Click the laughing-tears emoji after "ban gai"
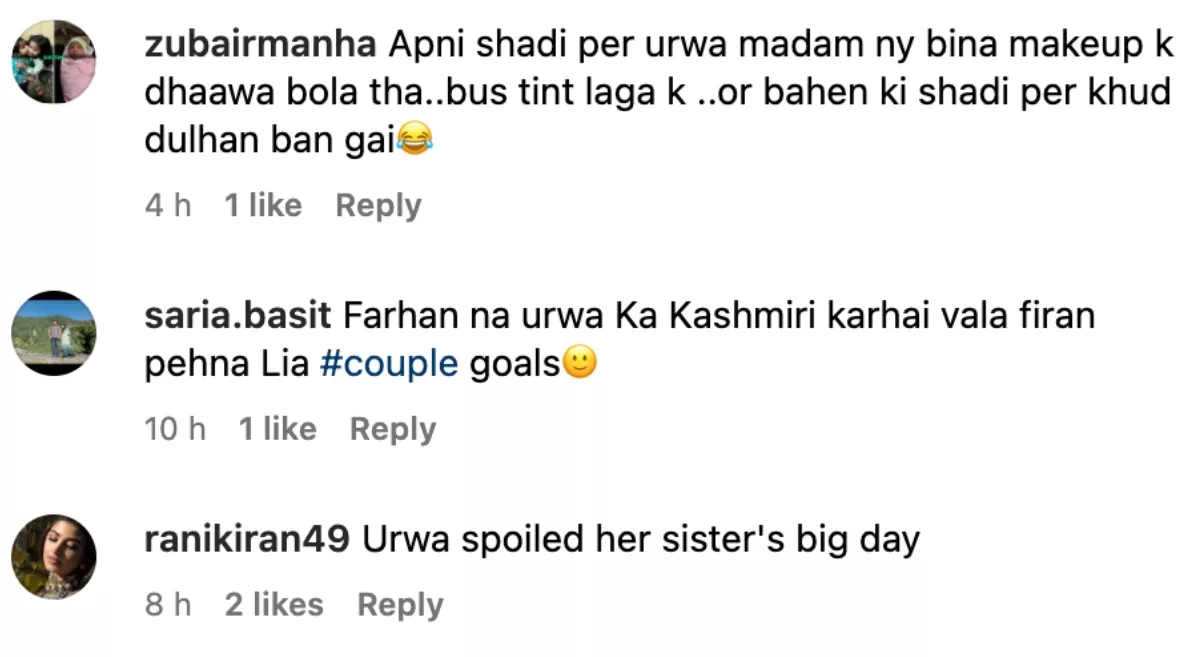Image resolution: width=1200 pixels, height=657 pixels. [x=415, y=141]
